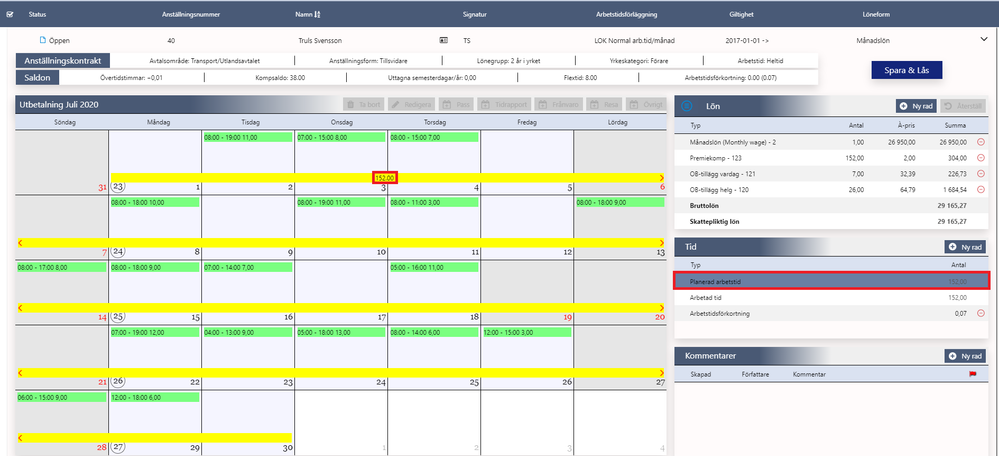Viewport: 999px width, 456px height.
Task: Click the circular menu icon beside Lön
Action: click(687, 106)
